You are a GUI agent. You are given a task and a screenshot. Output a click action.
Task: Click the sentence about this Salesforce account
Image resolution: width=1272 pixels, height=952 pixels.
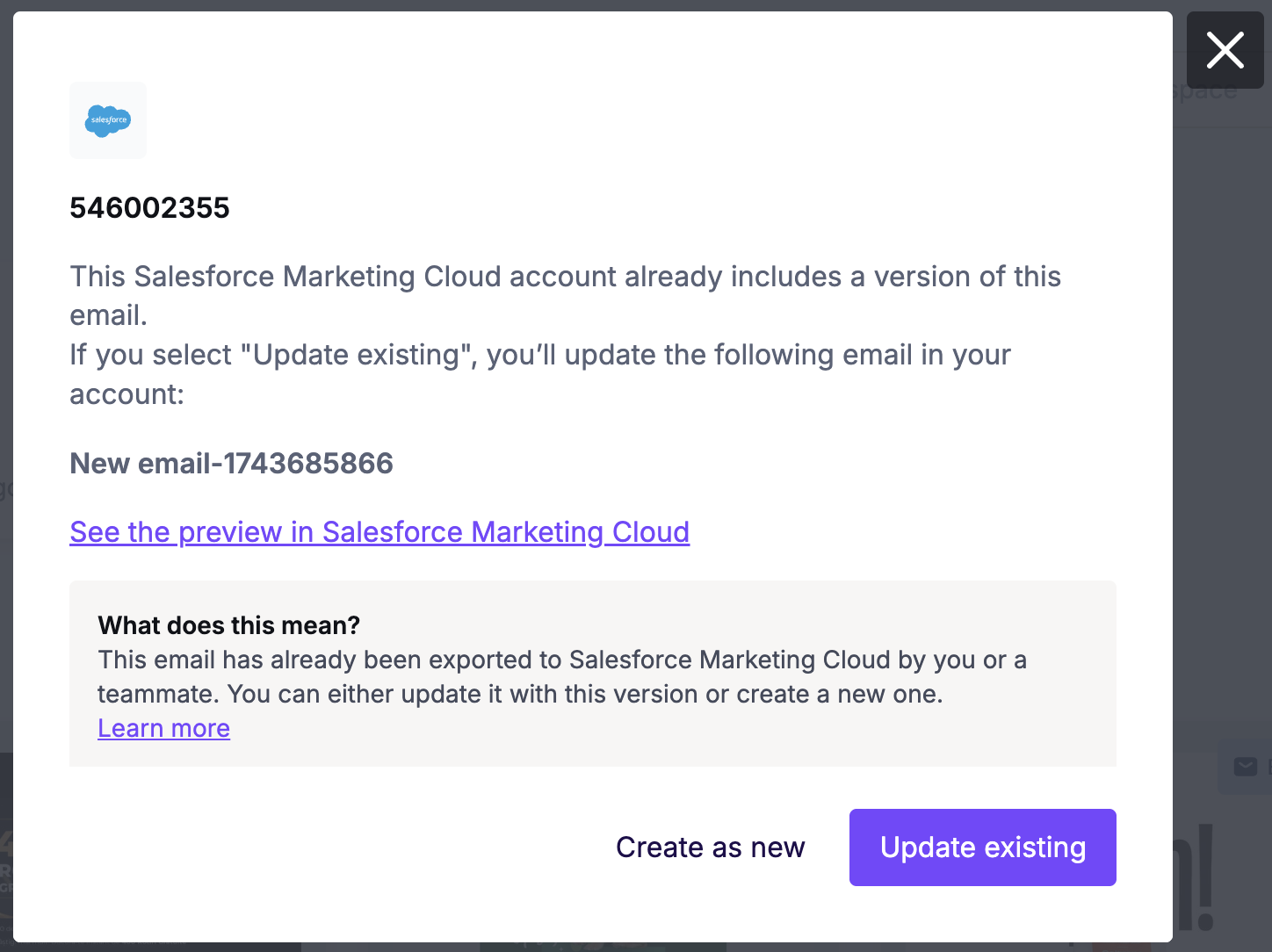pyautogui.click(x=565, y=296)
